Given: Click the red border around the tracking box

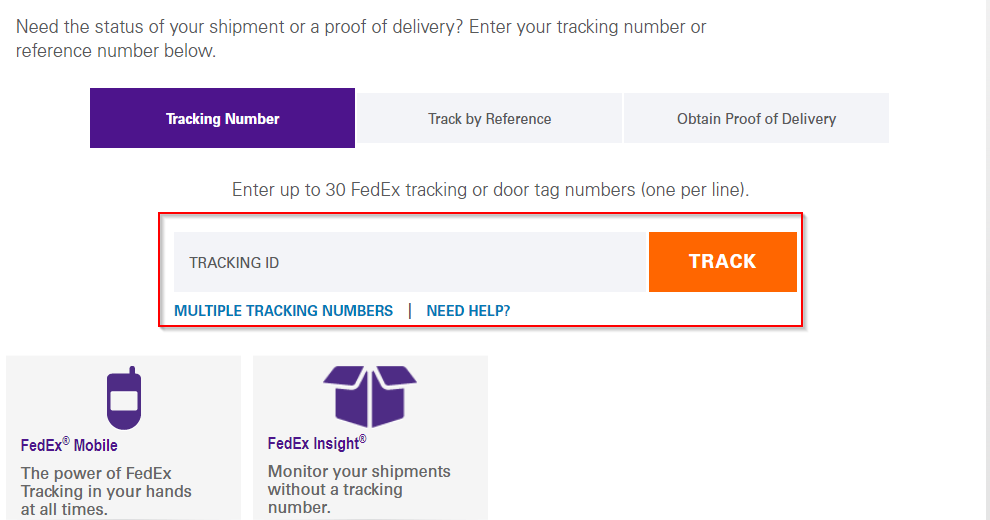Looking at the screenshot, I should 480,214.
